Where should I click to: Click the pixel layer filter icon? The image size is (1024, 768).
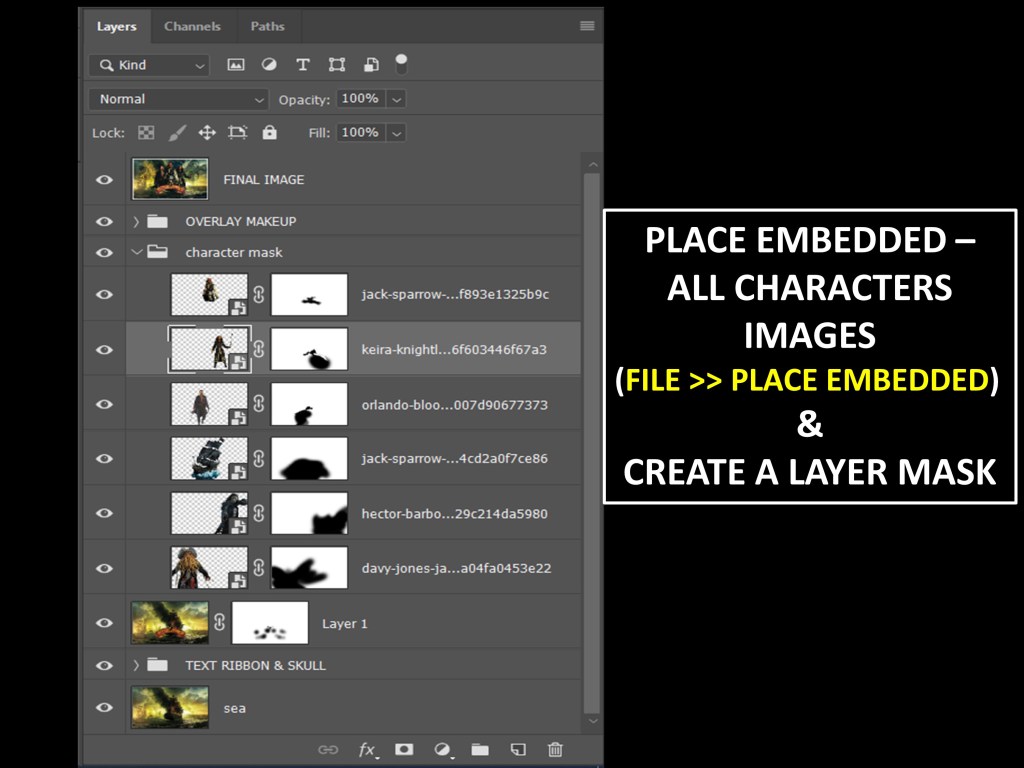236,65
